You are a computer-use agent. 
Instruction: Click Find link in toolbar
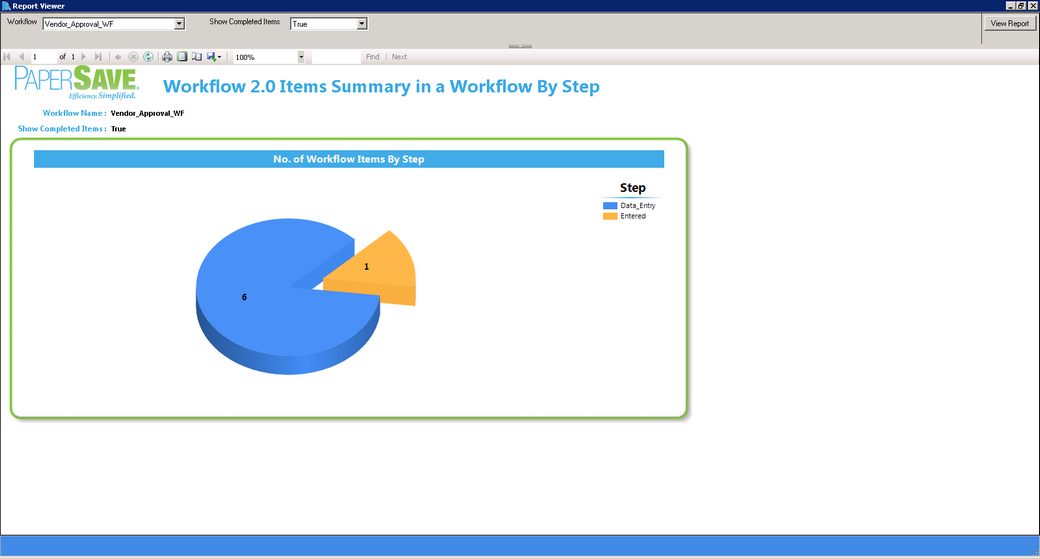coord(373,57)
